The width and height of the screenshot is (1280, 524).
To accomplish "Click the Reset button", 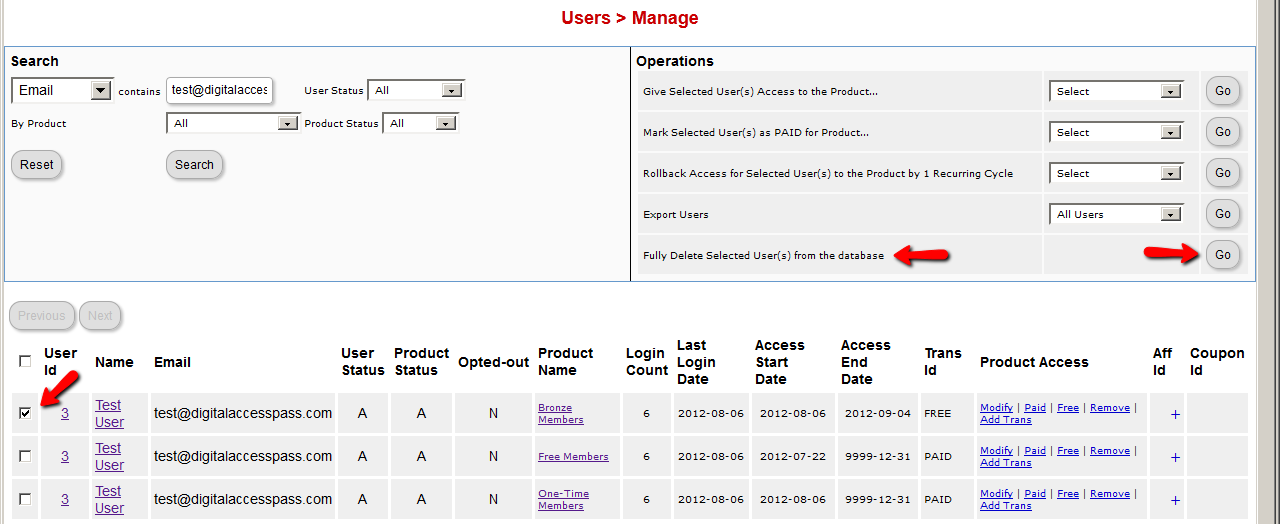I will point(37,165).
